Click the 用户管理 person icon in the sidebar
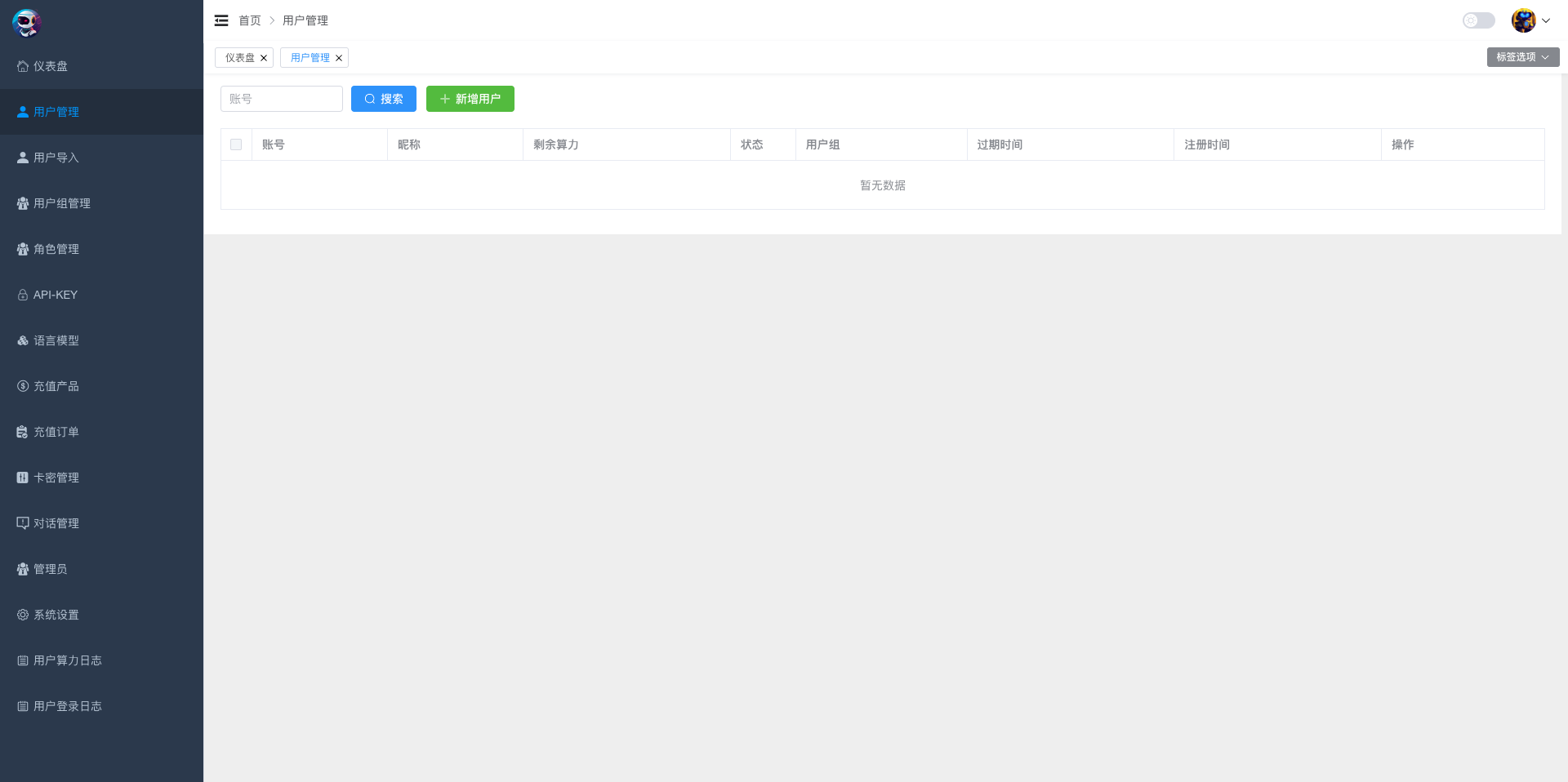1568x782 pixels. pyautogui.click(x=23, y=112)
